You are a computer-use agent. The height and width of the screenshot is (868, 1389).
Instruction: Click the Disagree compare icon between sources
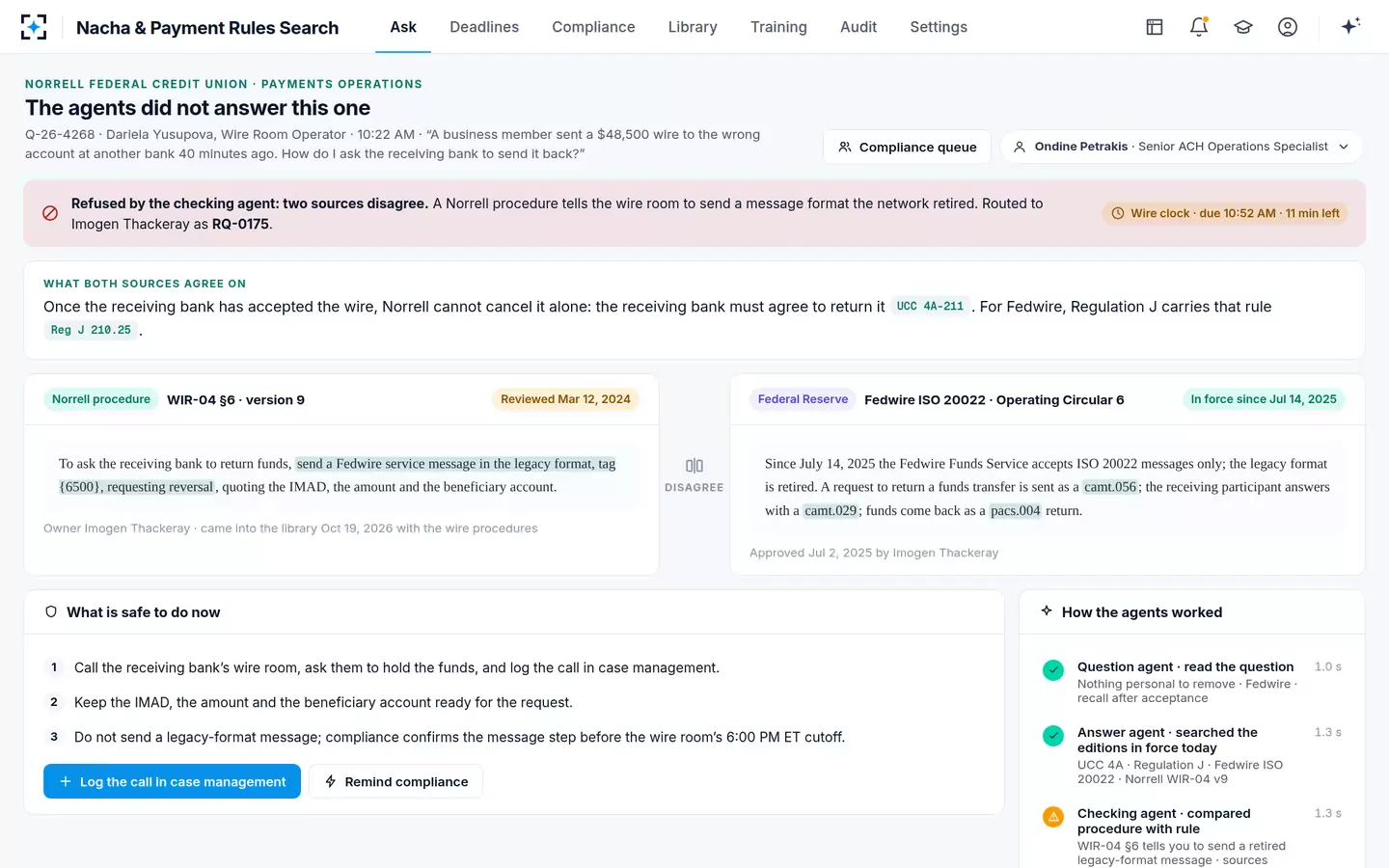[x=694, y=466]
